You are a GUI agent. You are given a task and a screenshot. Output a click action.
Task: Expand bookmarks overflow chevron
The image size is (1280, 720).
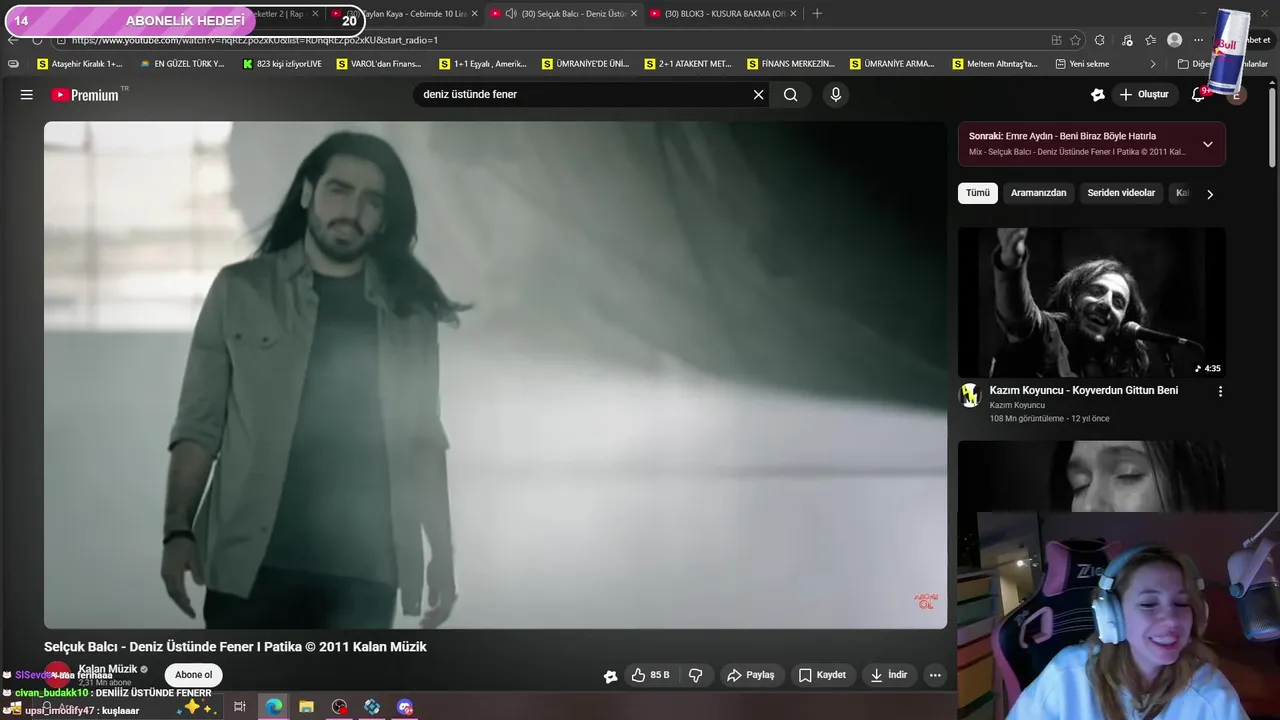point(1152,64)
